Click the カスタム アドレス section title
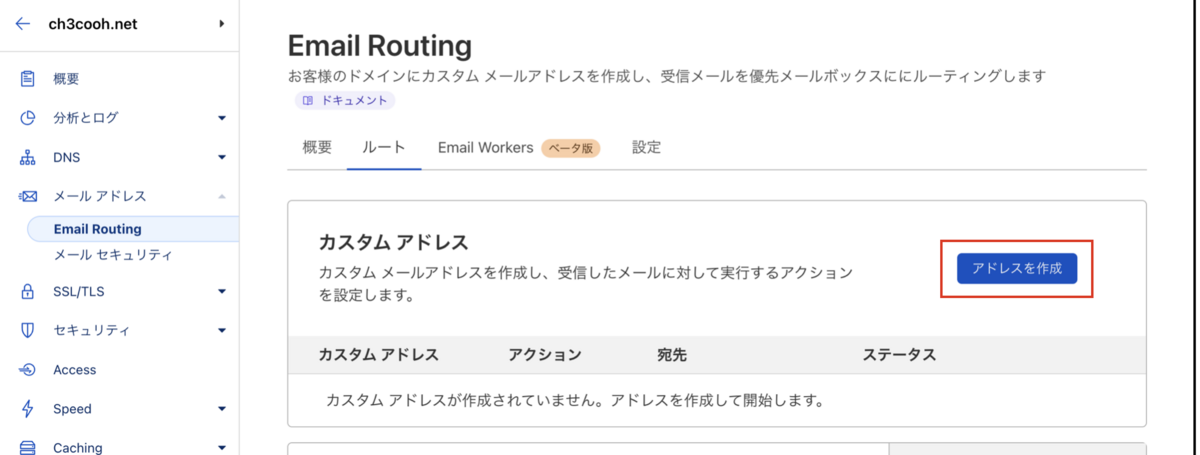The height and width of the screenshot is (455, 1200). (x=393, y=243)
